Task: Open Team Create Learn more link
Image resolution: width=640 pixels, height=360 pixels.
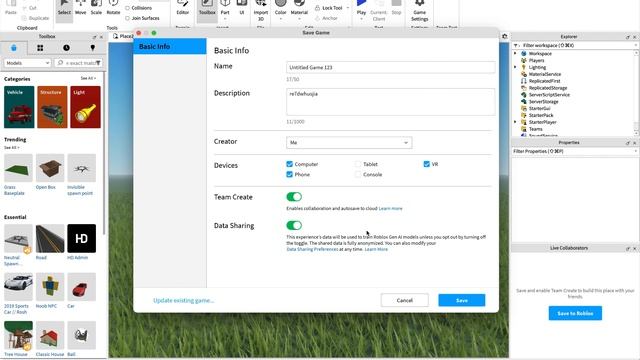Action: tap(391, 209)
